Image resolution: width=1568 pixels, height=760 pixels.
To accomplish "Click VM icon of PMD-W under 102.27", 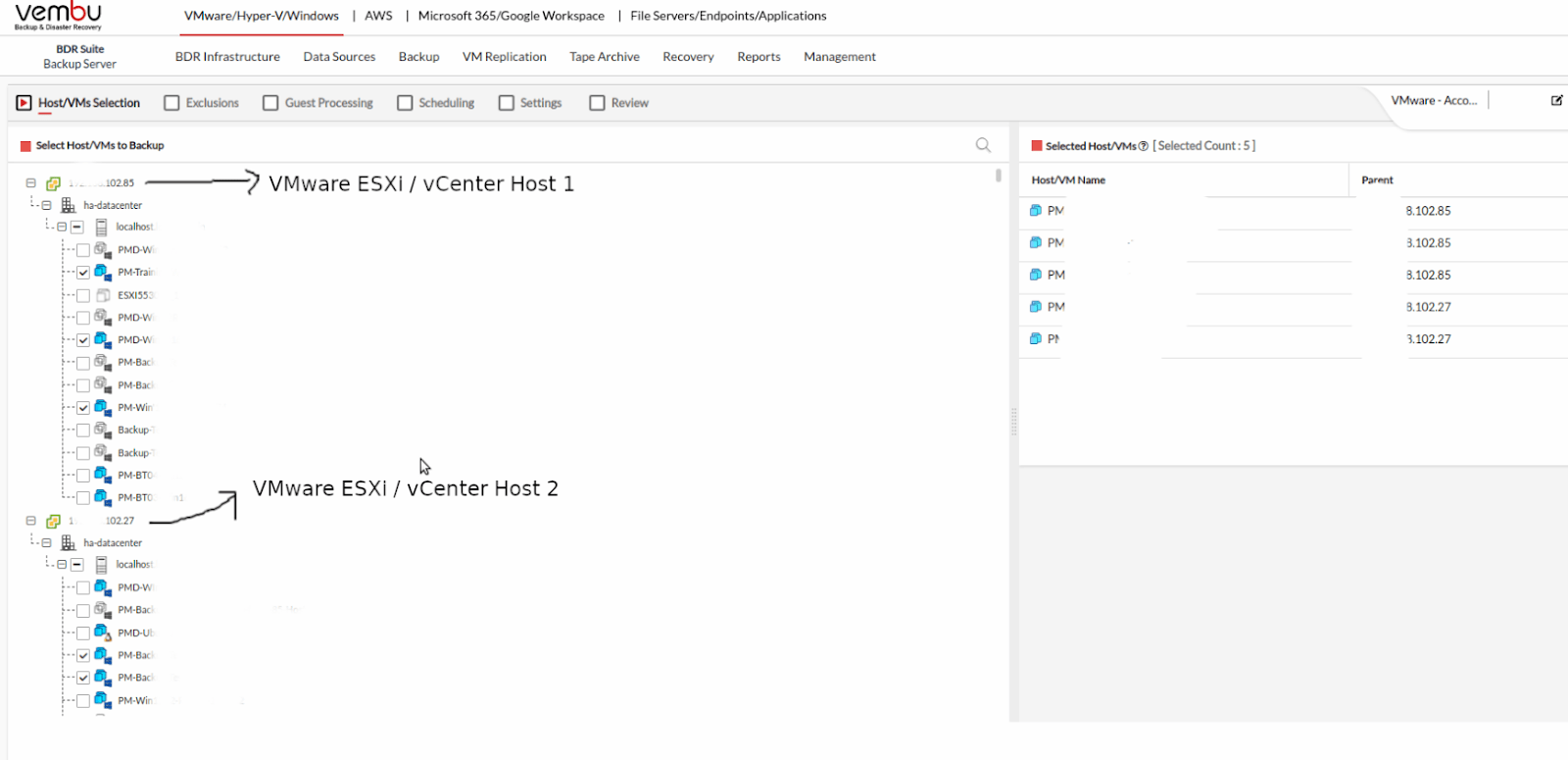I will click(x=102, y=587).
